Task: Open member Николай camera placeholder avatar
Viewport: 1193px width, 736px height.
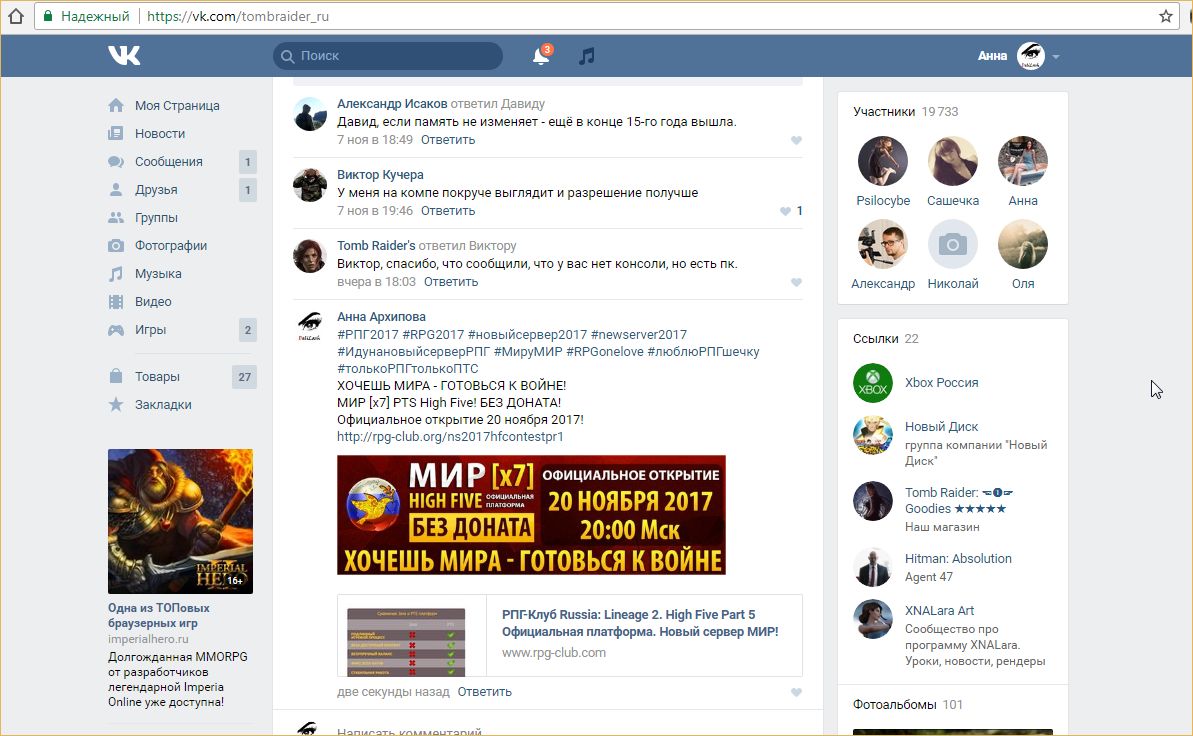Action: coord(953,244)
